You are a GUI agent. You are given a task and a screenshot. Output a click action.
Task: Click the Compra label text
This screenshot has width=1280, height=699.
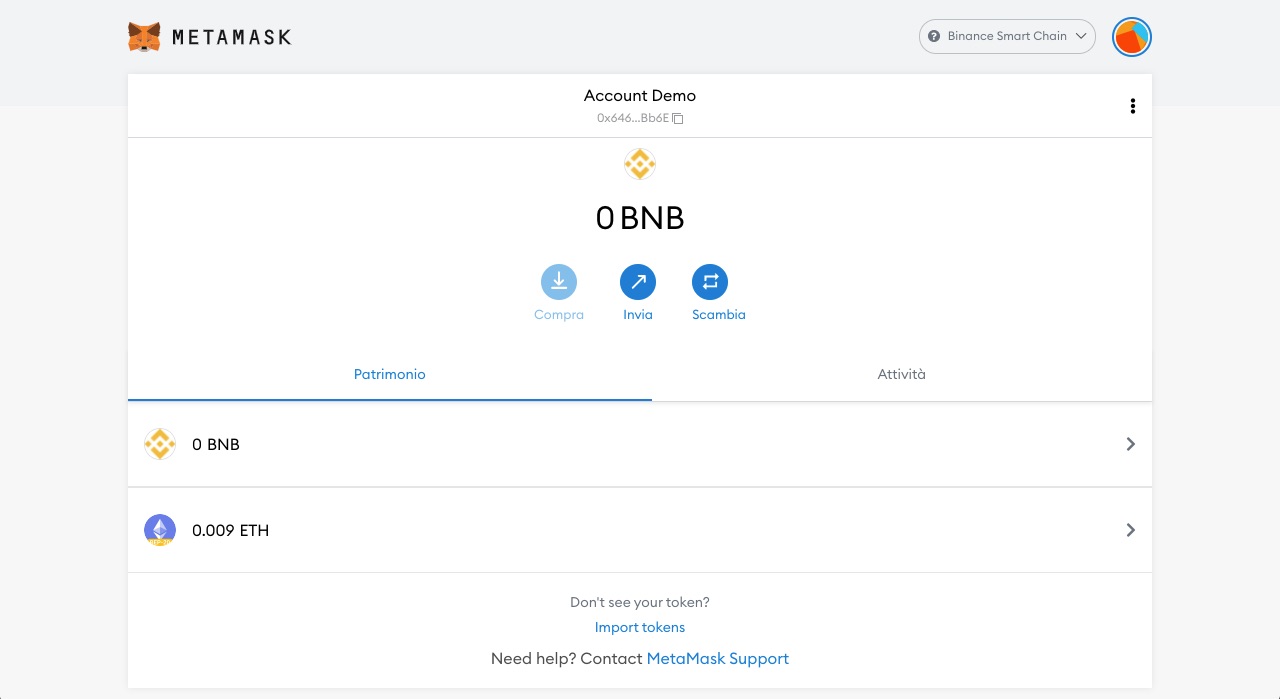[559, 315]
